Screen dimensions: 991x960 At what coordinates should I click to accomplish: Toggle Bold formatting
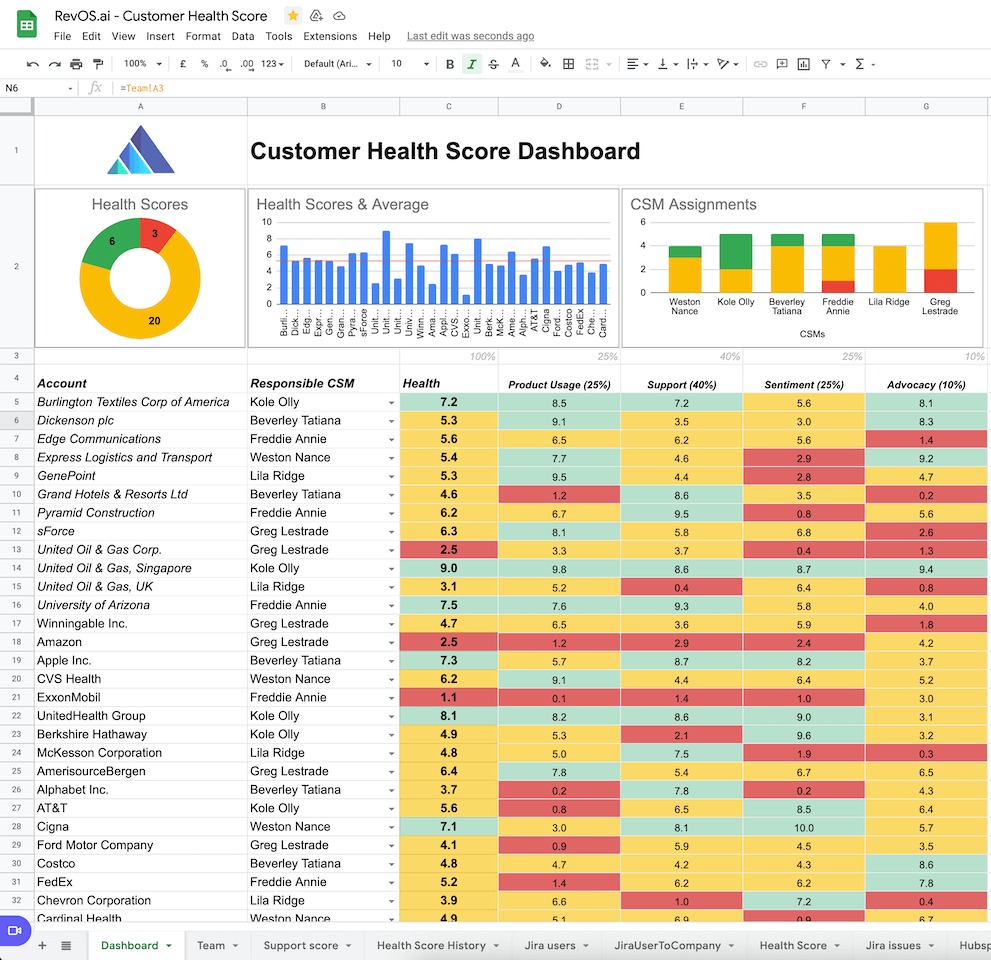450,64
